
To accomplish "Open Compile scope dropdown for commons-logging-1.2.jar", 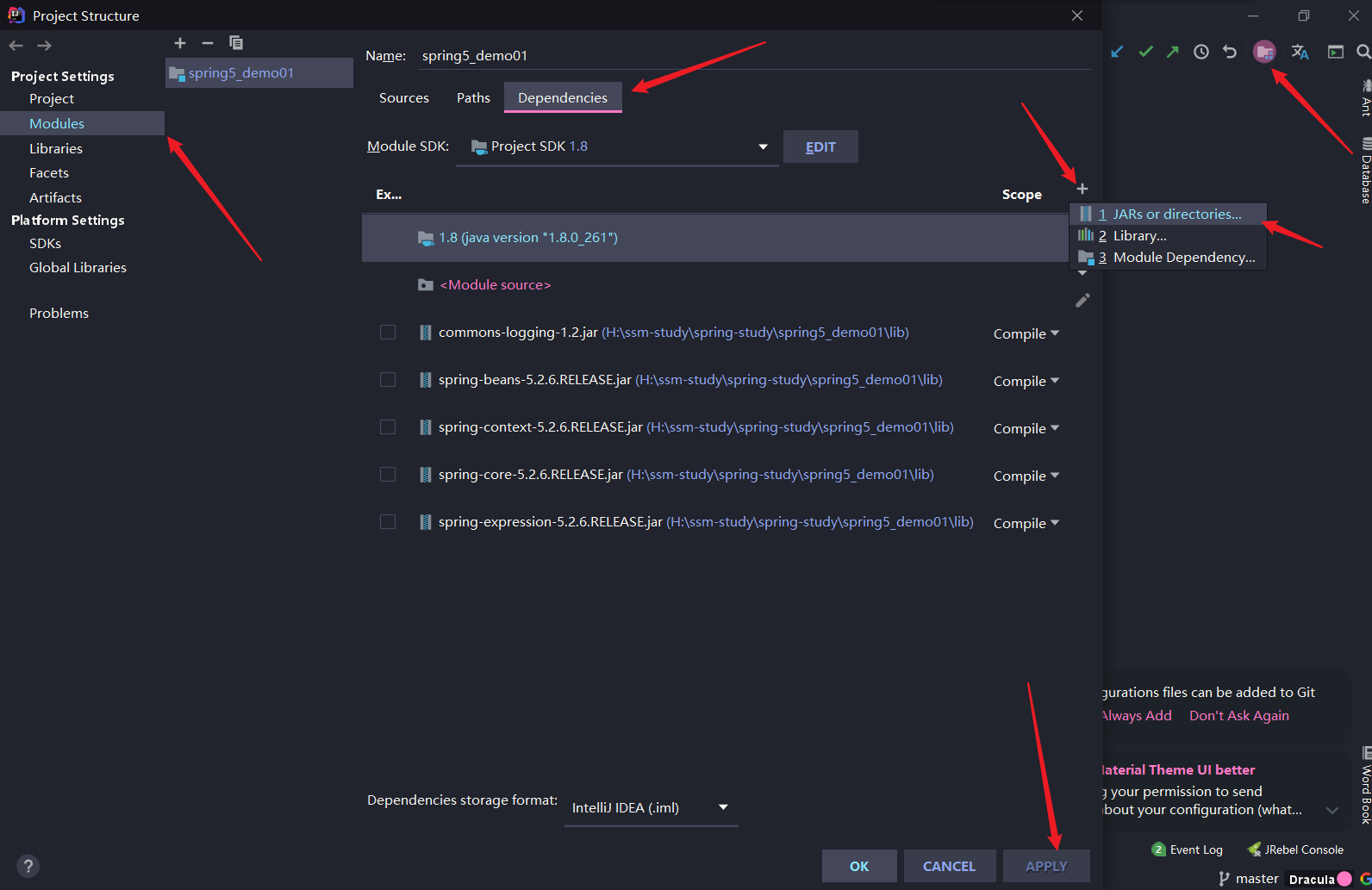I will click(x=1026, y=333).
